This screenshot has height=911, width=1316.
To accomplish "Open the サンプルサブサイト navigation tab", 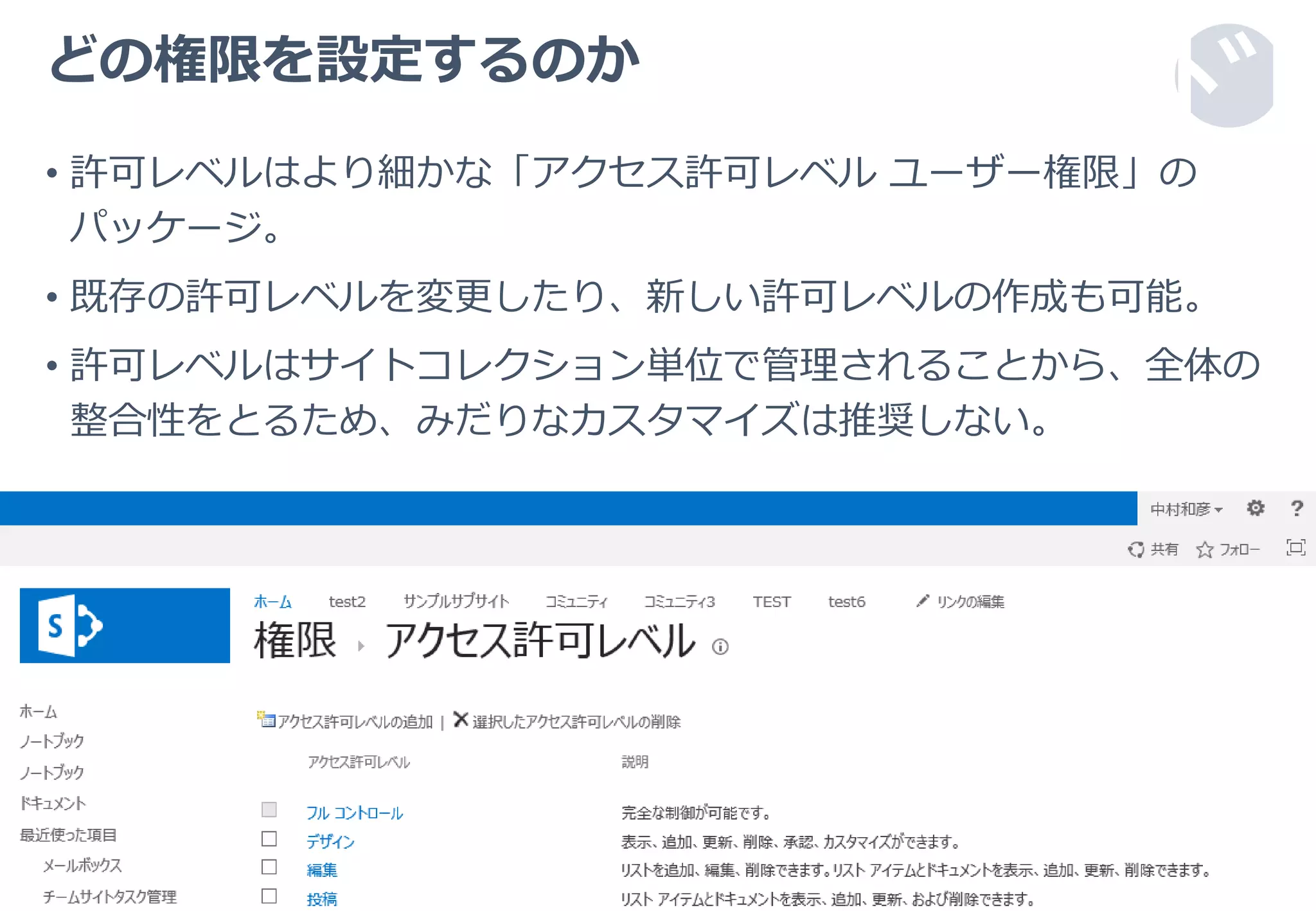I will pos(456,602).
